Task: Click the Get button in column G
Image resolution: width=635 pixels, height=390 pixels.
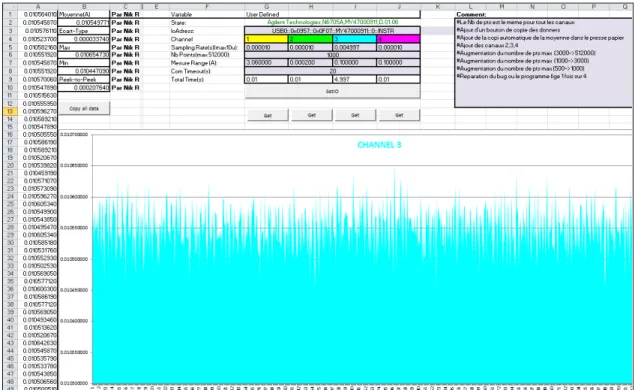Action: pos(268,115)
